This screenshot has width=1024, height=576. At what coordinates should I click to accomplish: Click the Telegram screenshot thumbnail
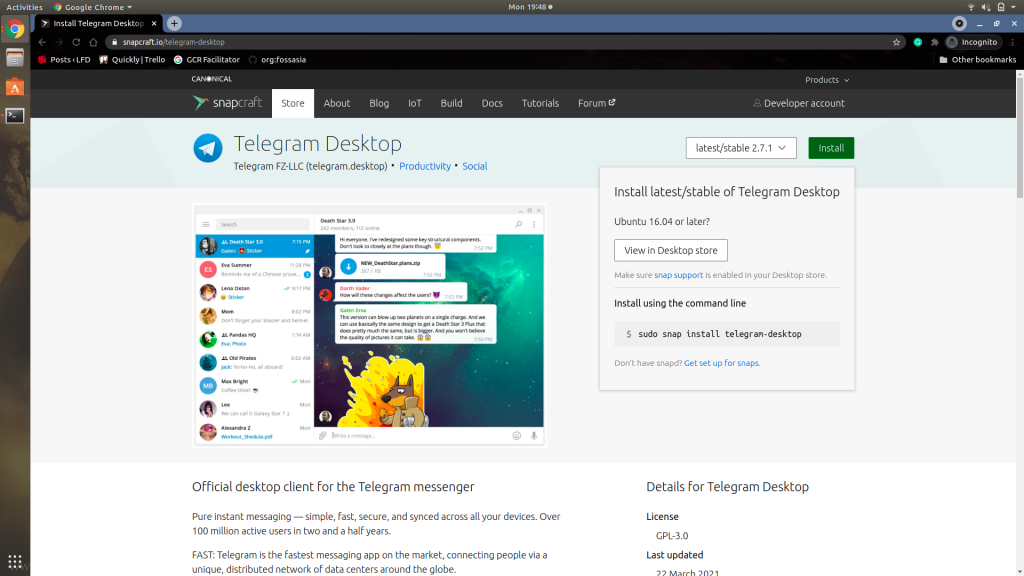tap(370, 325)
